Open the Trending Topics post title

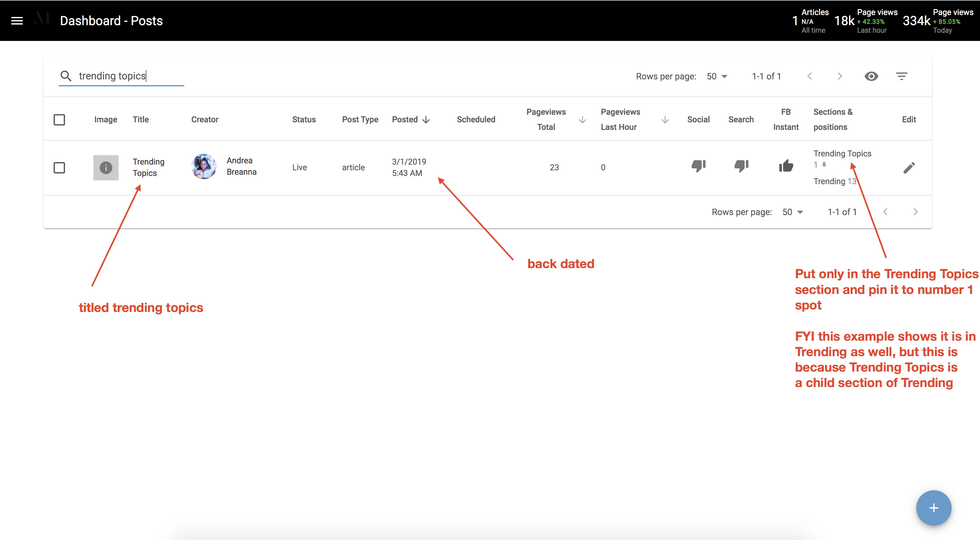pos(148,167)
